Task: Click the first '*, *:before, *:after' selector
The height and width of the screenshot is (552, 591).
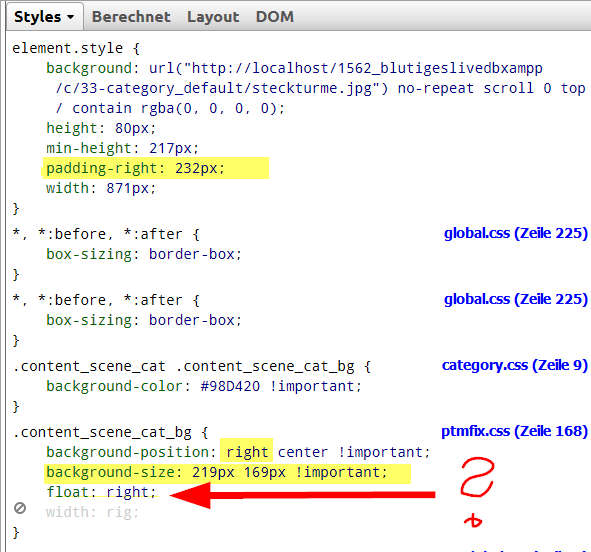Action: [x=97, y=234]
